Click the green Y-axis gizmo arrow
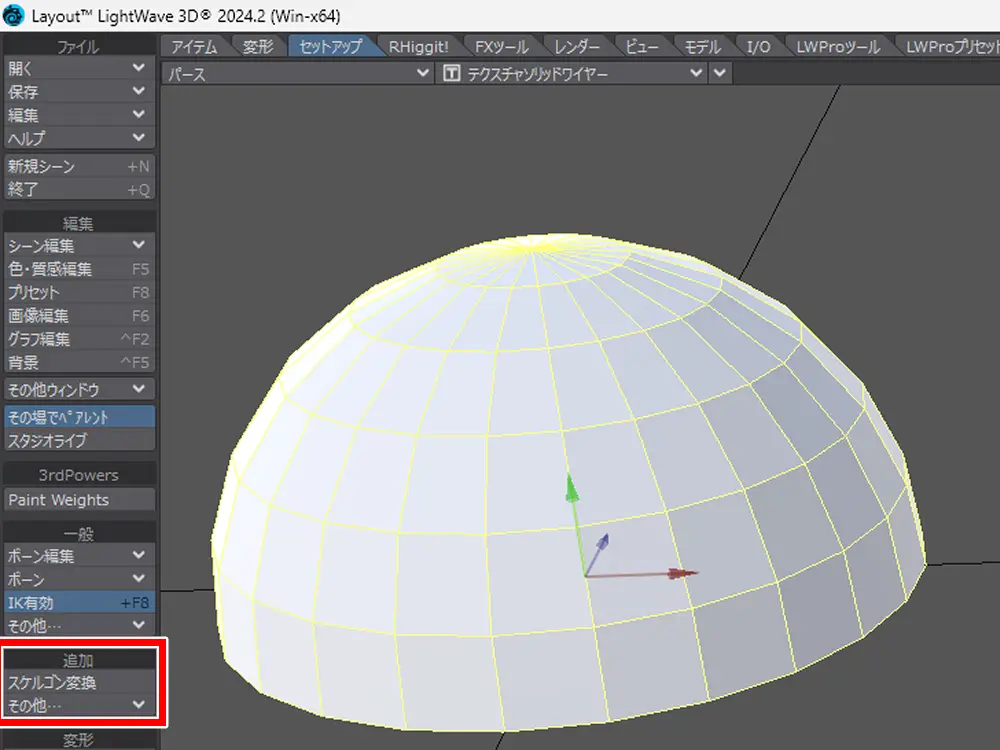 [x=571, y=488]
